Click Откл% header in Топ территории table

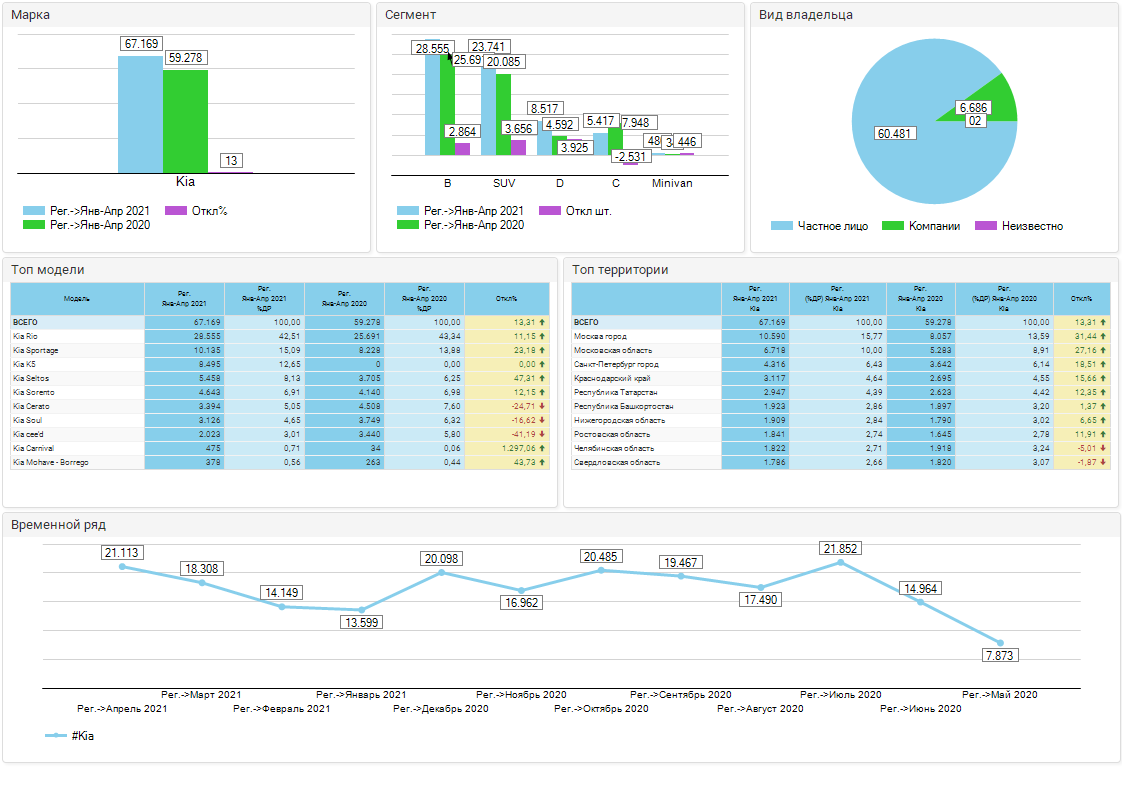pyautogui.click(x=1081, y=299)
